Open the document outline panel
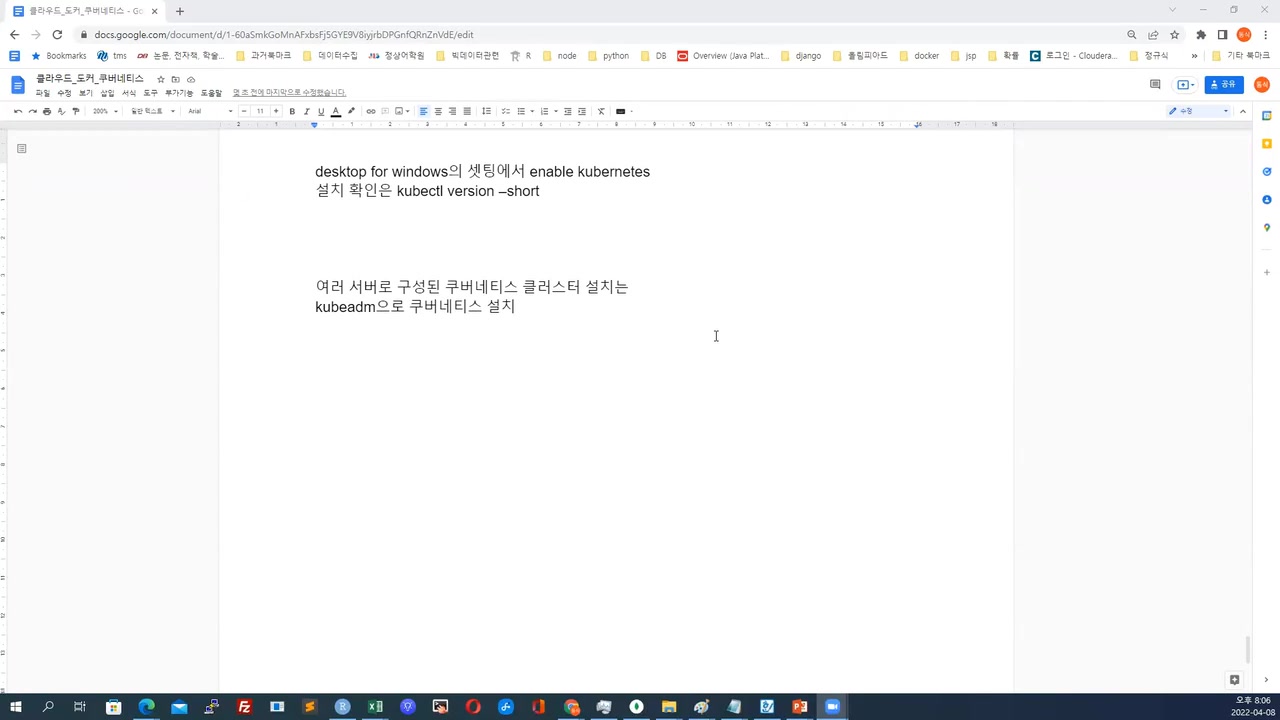Image resolution: width=1280 pixels, height=720 pixels. click(x=21, y=148)
